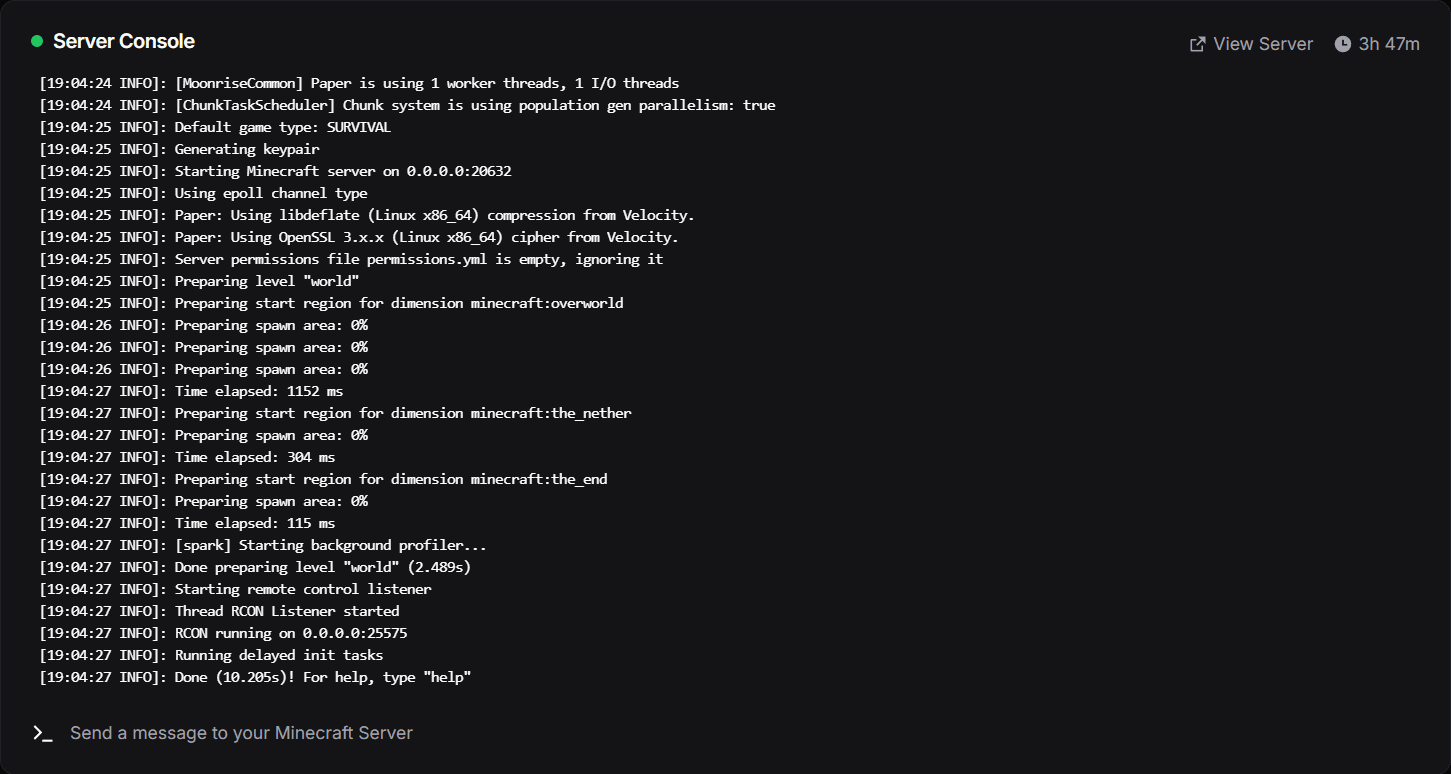Screen dimensions: 1451x774
Task: Open the View Server link
Action: pos(1262,44)
